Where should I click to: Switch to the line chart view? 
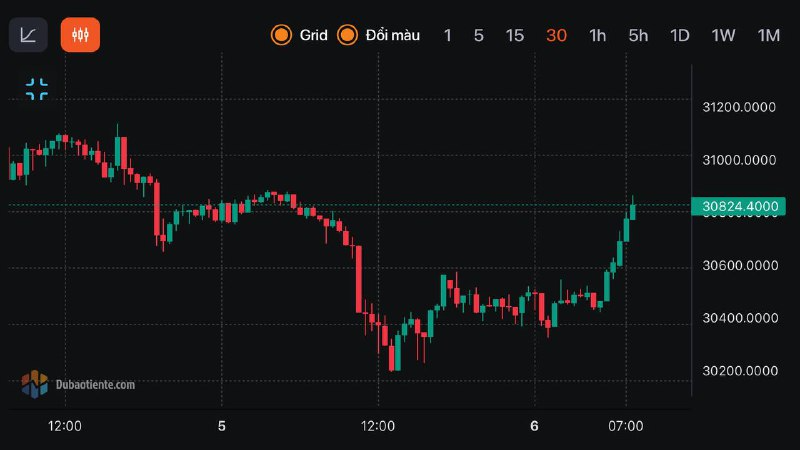click(28, 35)
